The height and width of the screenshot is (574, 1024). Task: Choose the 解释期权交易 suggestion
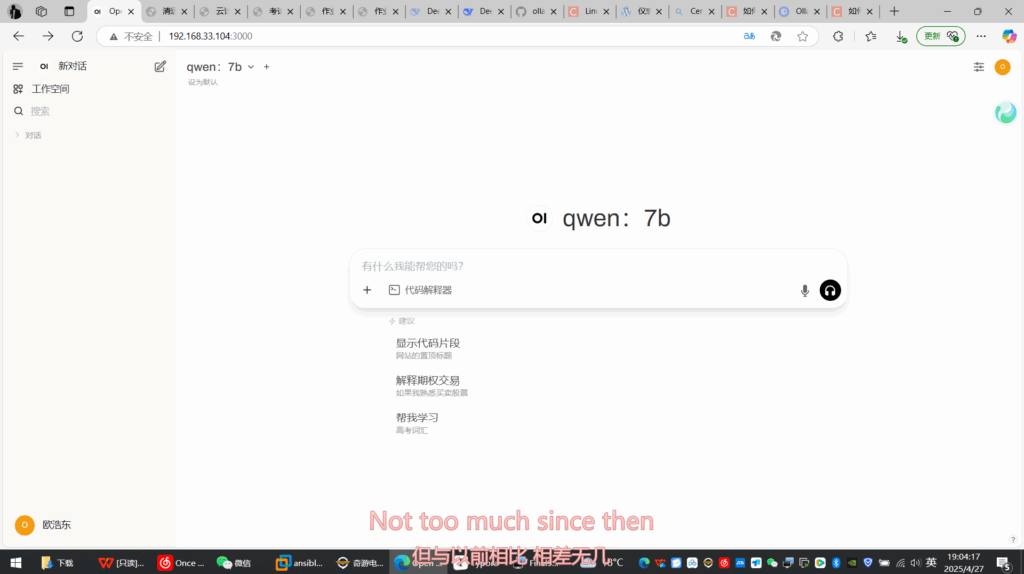(x=431, y=385)
